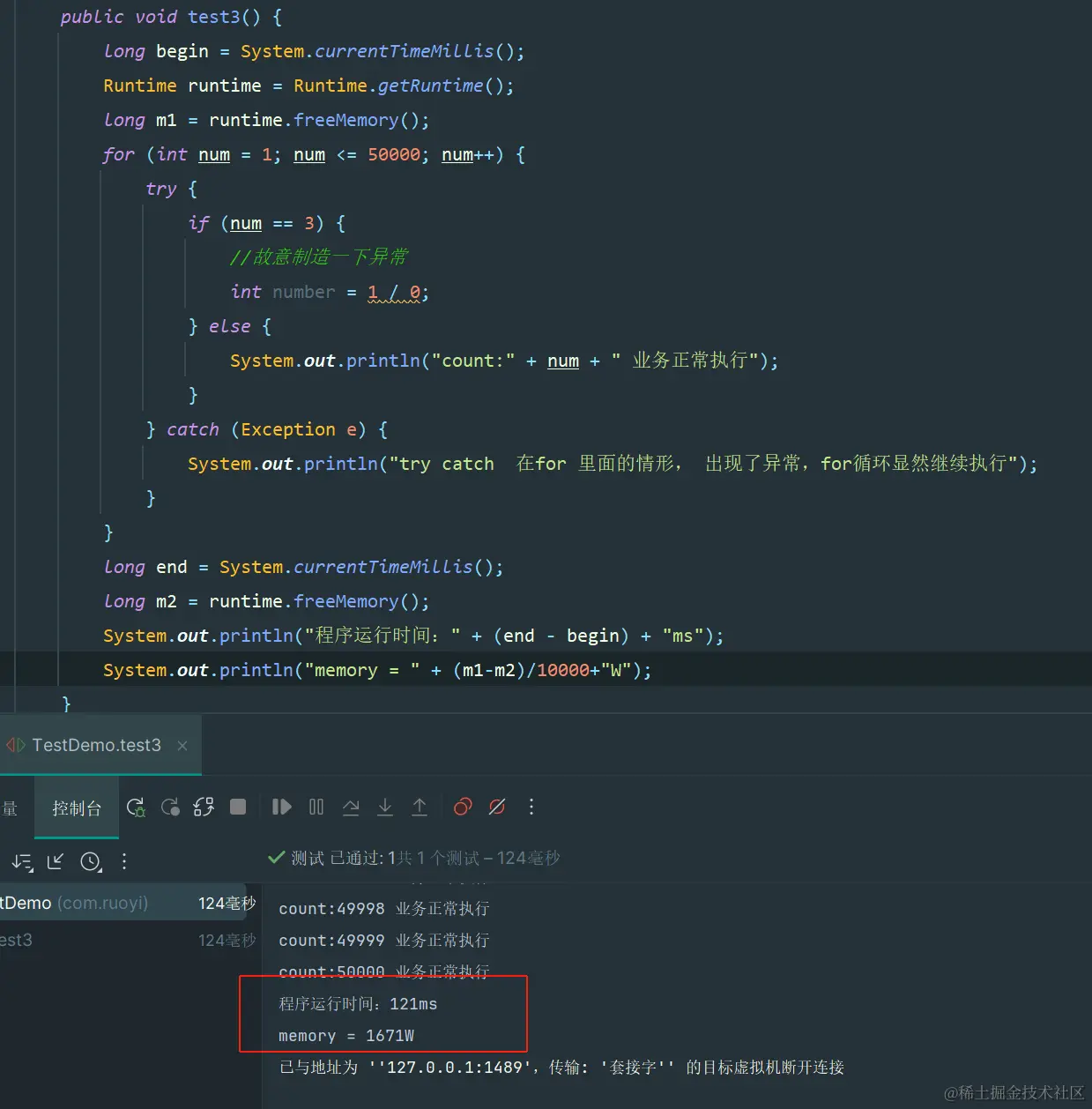Collapse all test results
1092x1109 pixels.
tap(56, 861)
